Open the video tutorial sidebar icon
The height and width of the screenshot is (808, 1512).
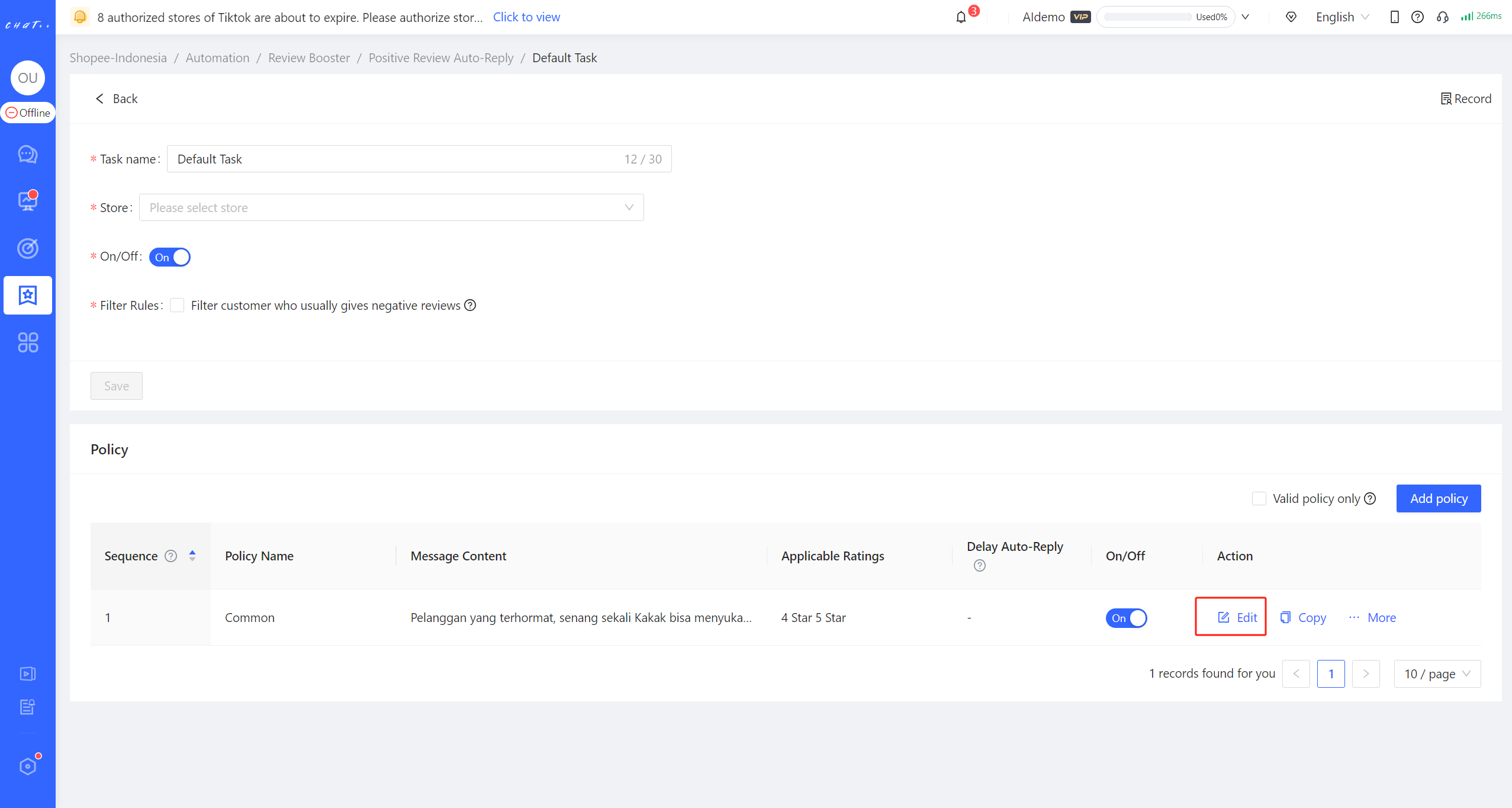point(27,674)
